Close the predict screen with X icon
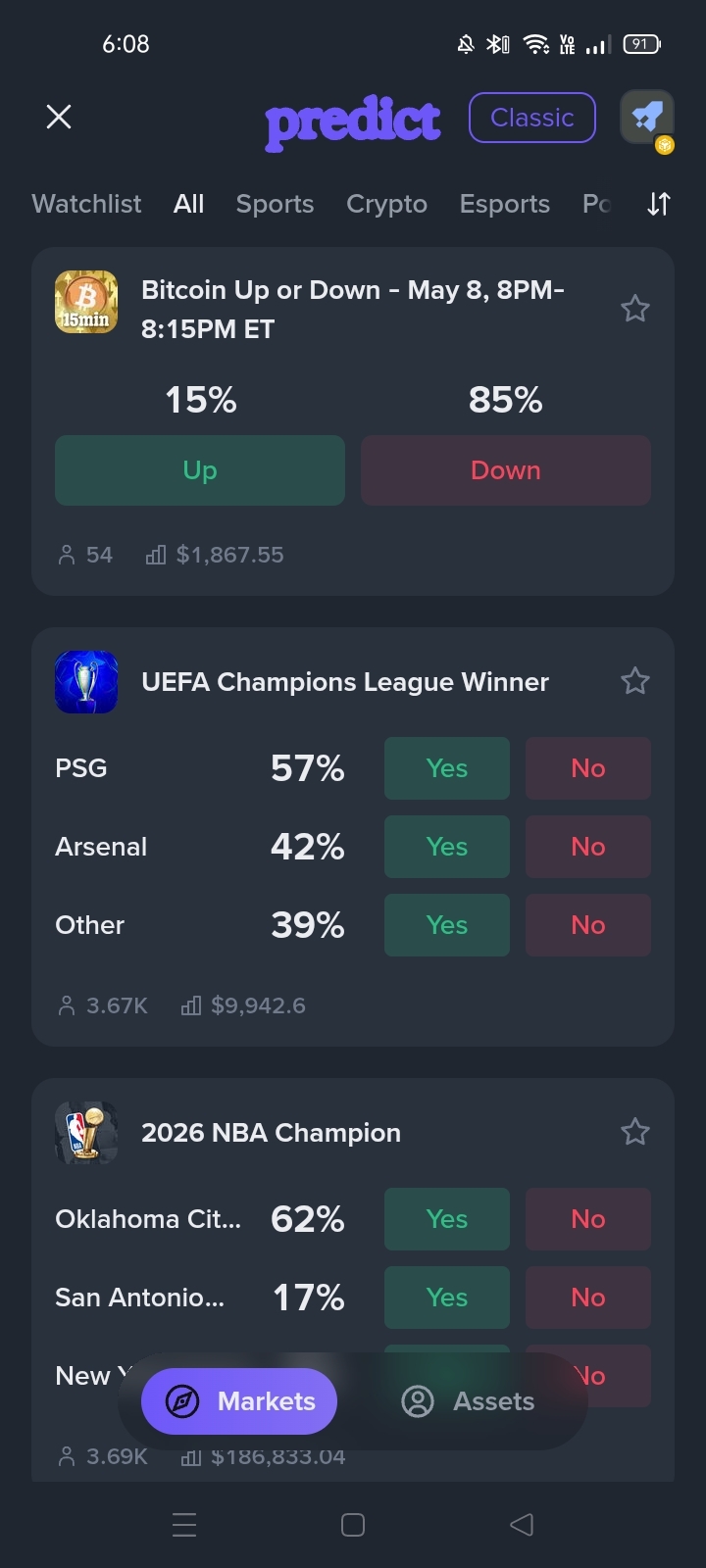The height and width of the screenshot is (1568, 706). [59, 118]
